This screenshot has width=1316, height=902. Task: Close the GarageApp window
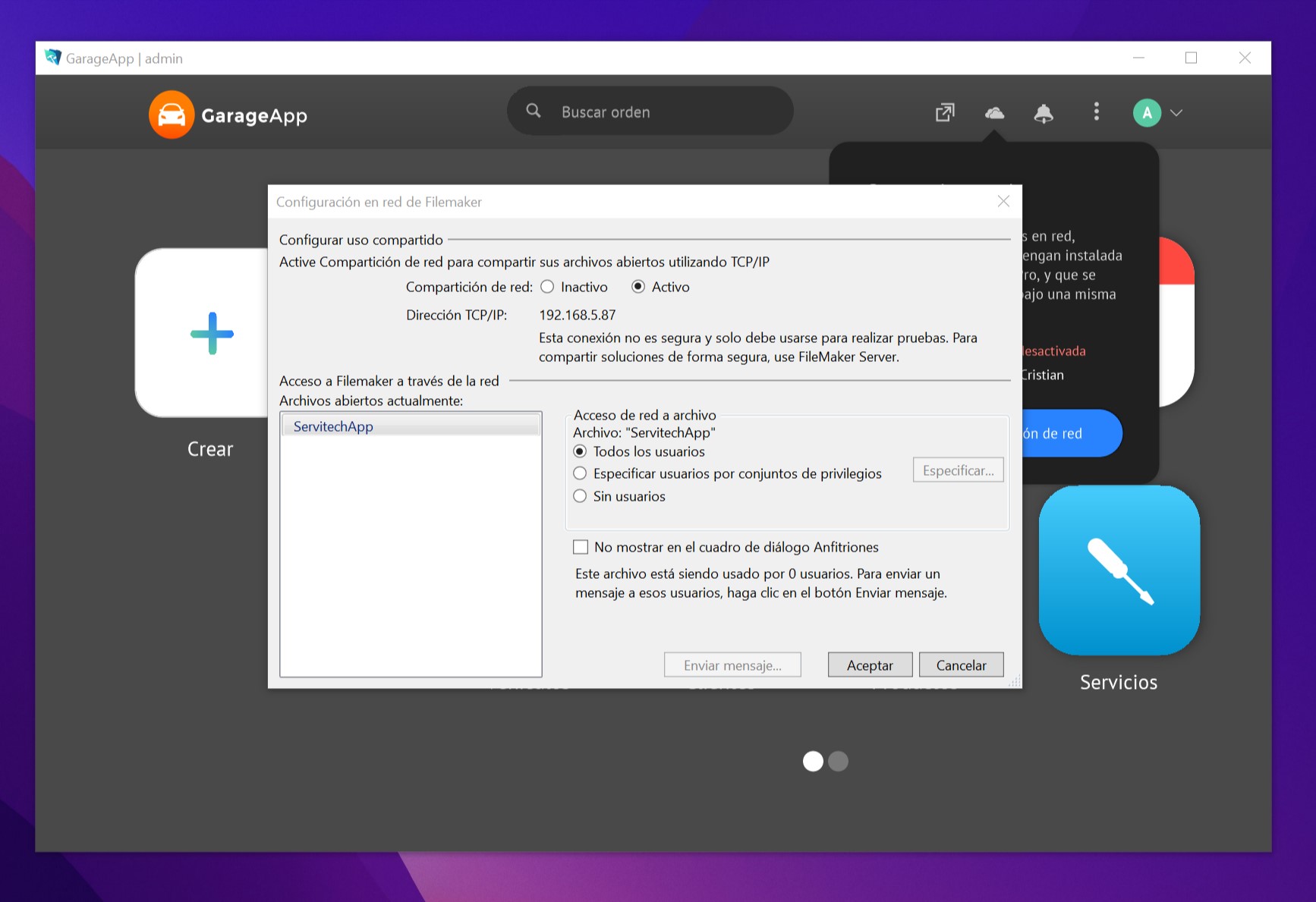(x=1245, y=58)
